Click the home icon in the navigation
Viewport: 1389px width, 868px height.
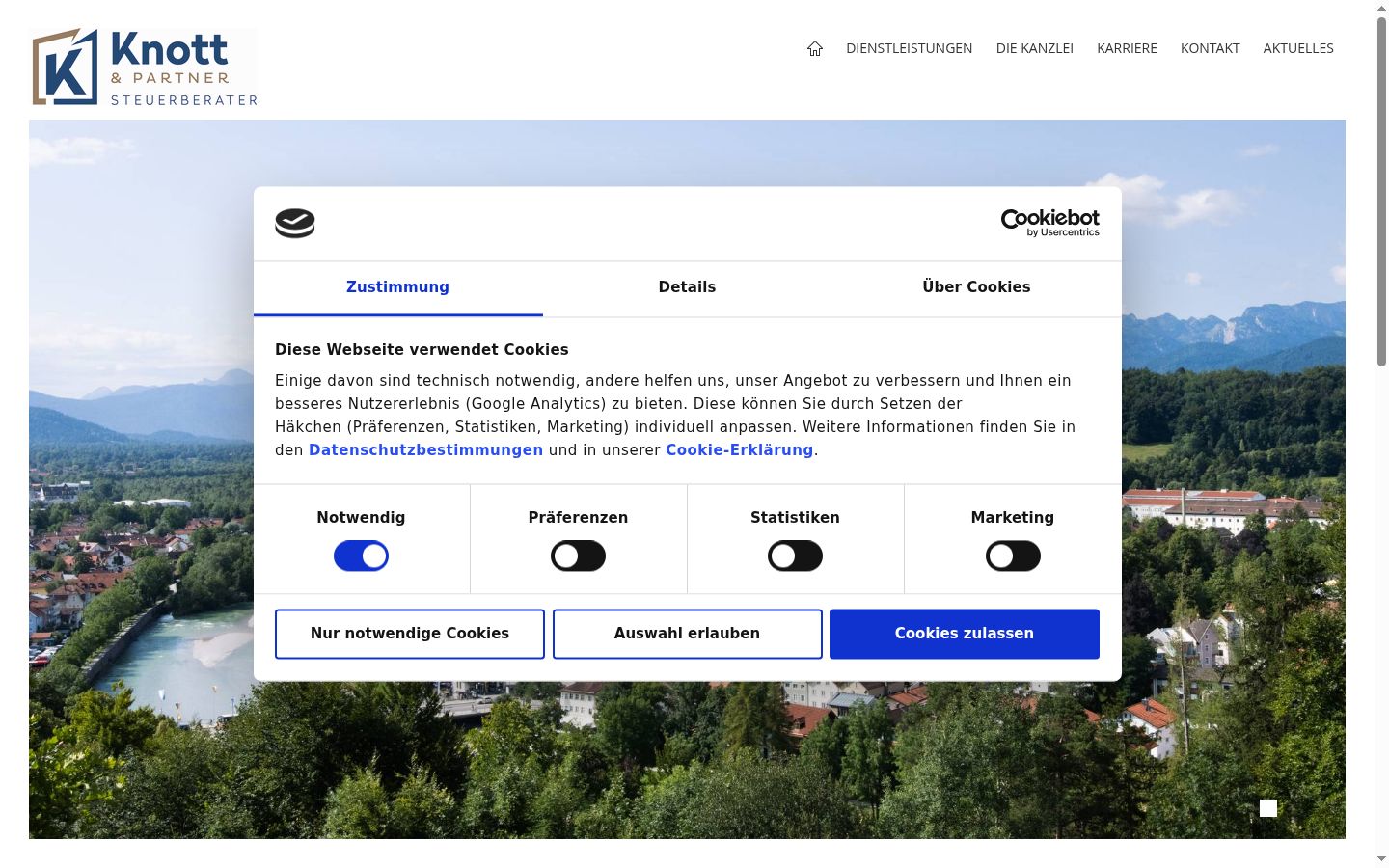[x=815, y=48]
